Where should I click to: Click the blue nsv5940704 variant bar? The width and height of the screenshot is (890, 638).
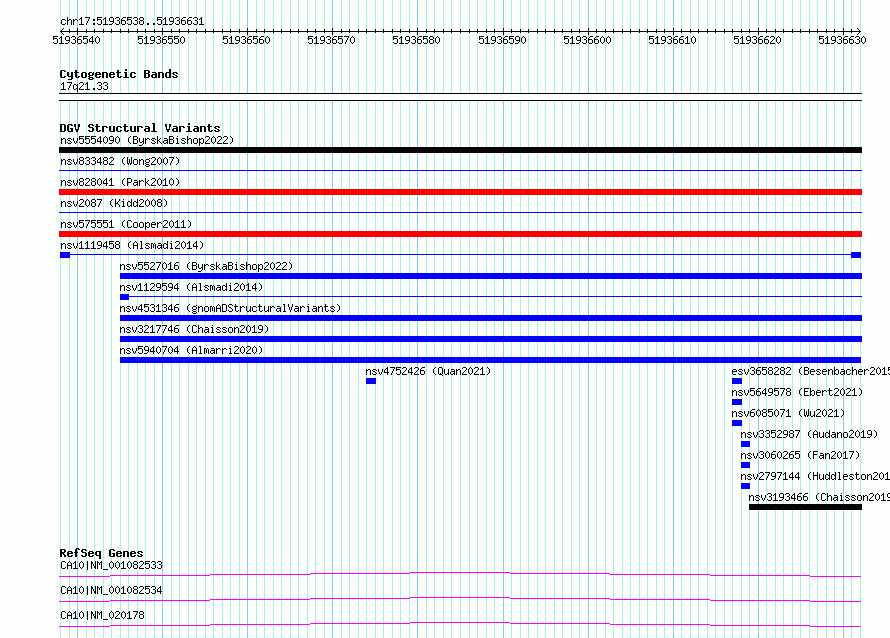pos(490,360)
